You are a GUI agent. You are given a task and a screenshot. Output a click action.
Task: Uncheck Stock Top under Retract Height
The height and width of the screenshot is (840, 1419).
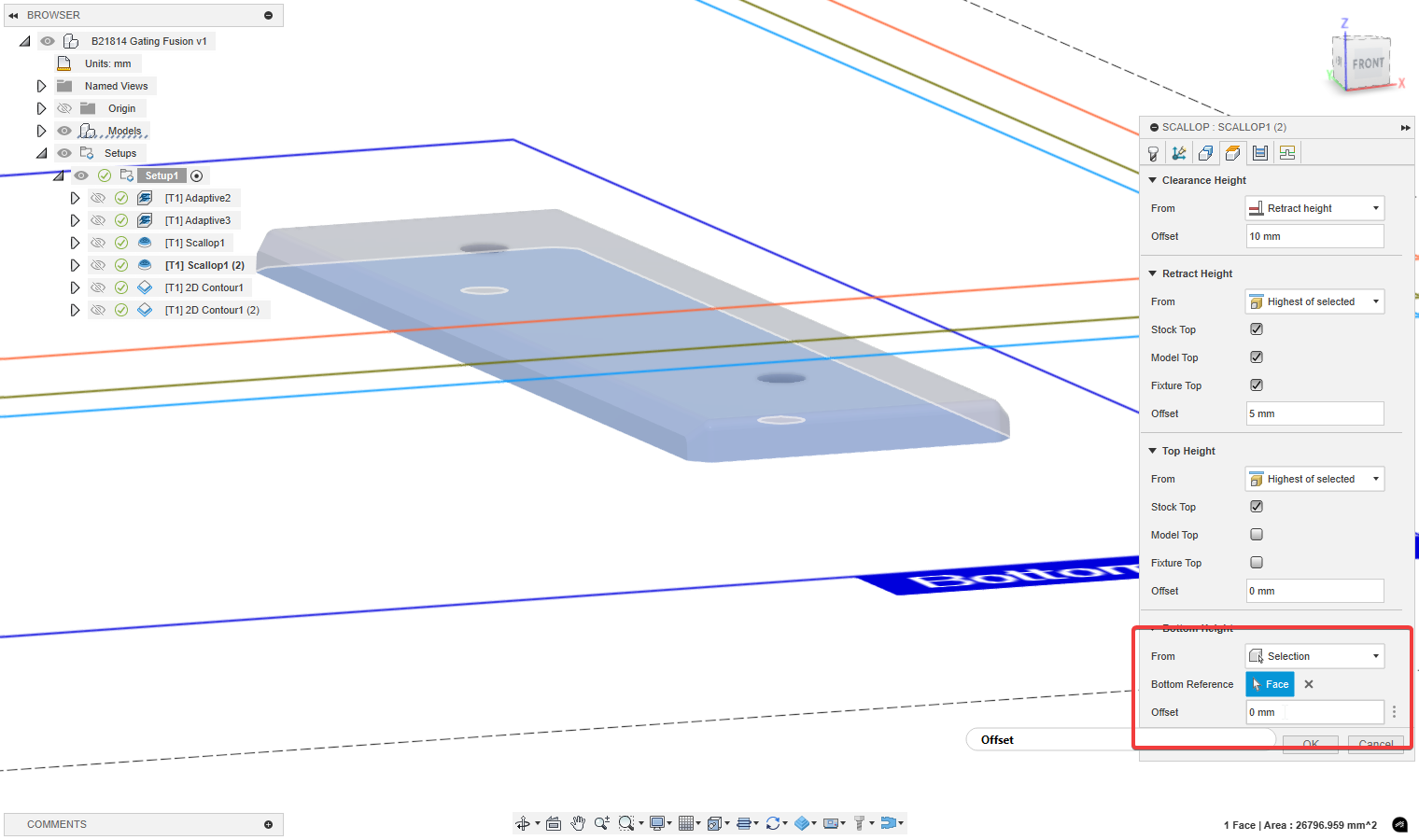(1256, 329)
